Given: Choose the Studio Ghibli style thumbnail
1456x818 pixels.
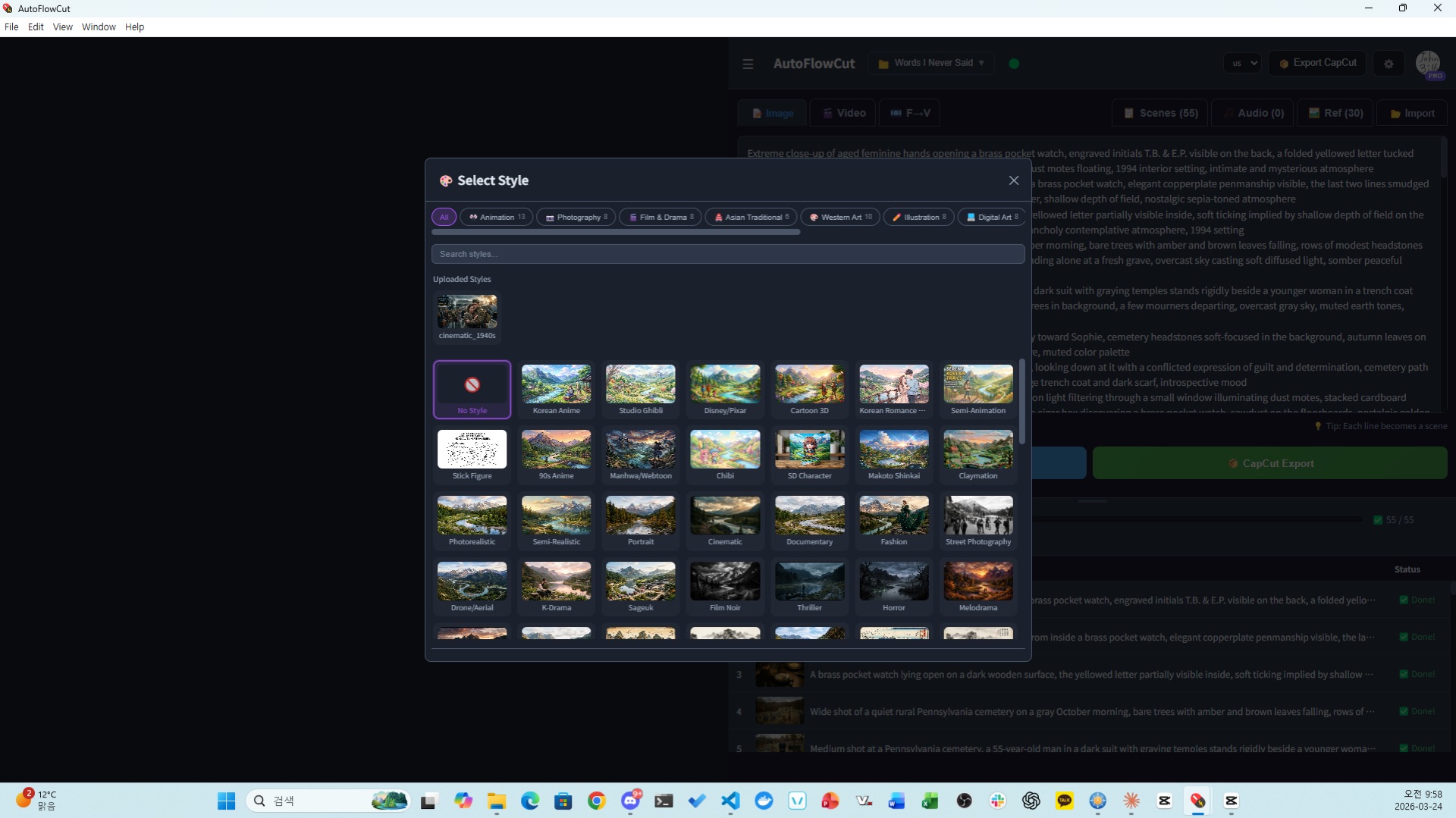Looking at the screenshot, I should [640, 390].
